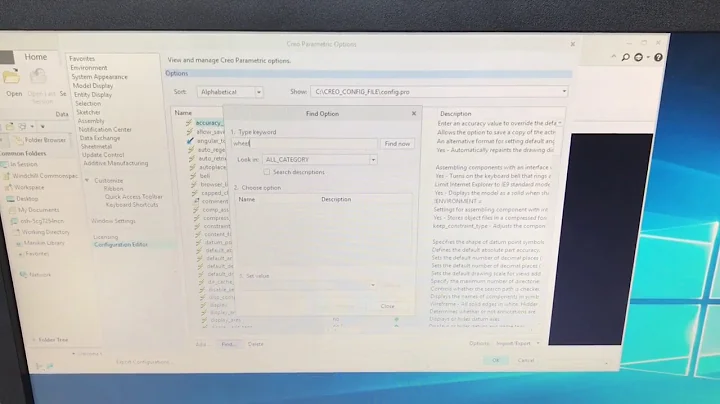The height and width of the screenshot is (404, 720).
Task: Switch to the Home ribbon tab
Action: click(35, 57)
